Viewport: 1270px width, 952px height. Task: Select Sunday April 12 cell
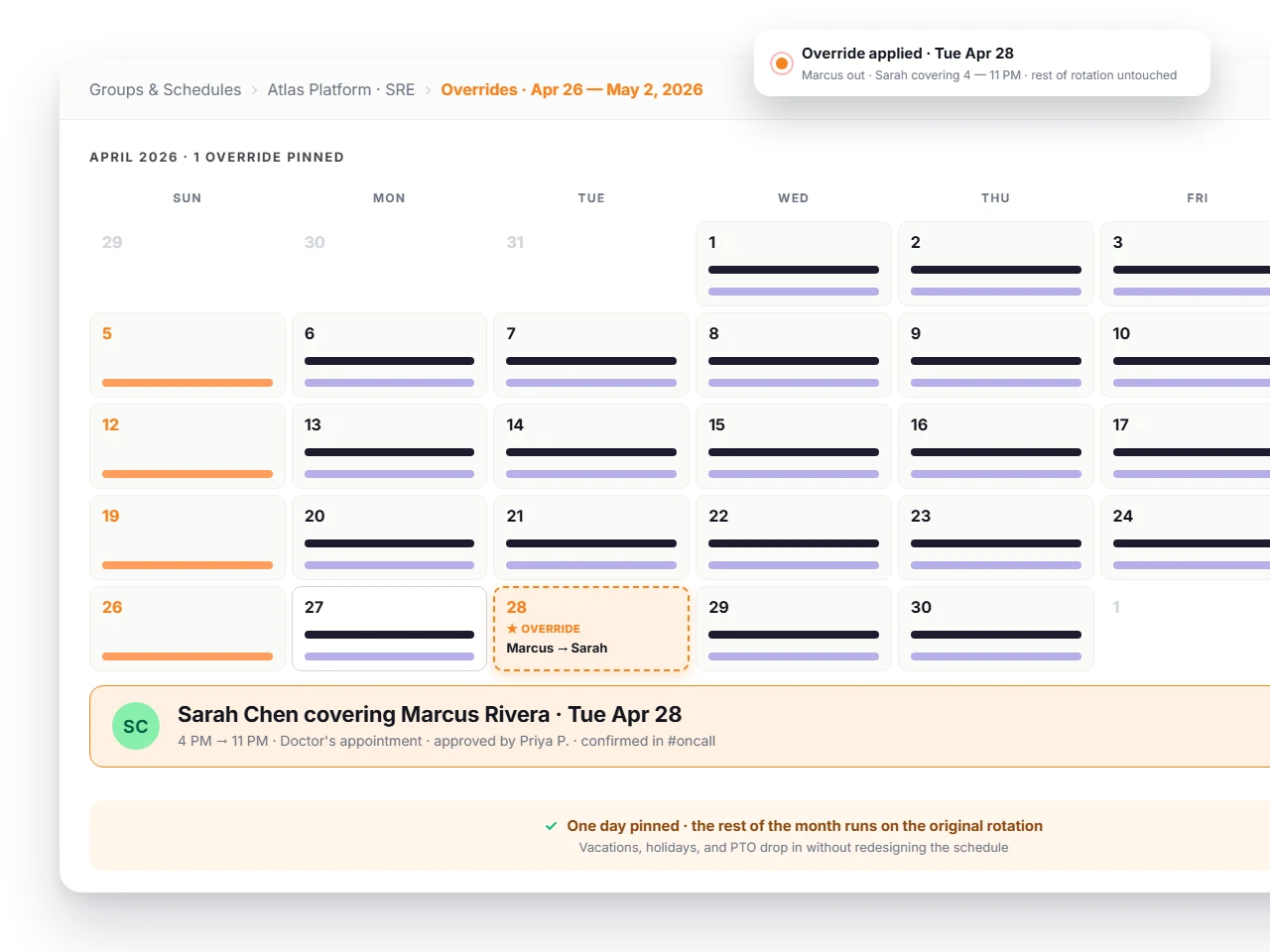pyautogui.click(x=188, y=446)
